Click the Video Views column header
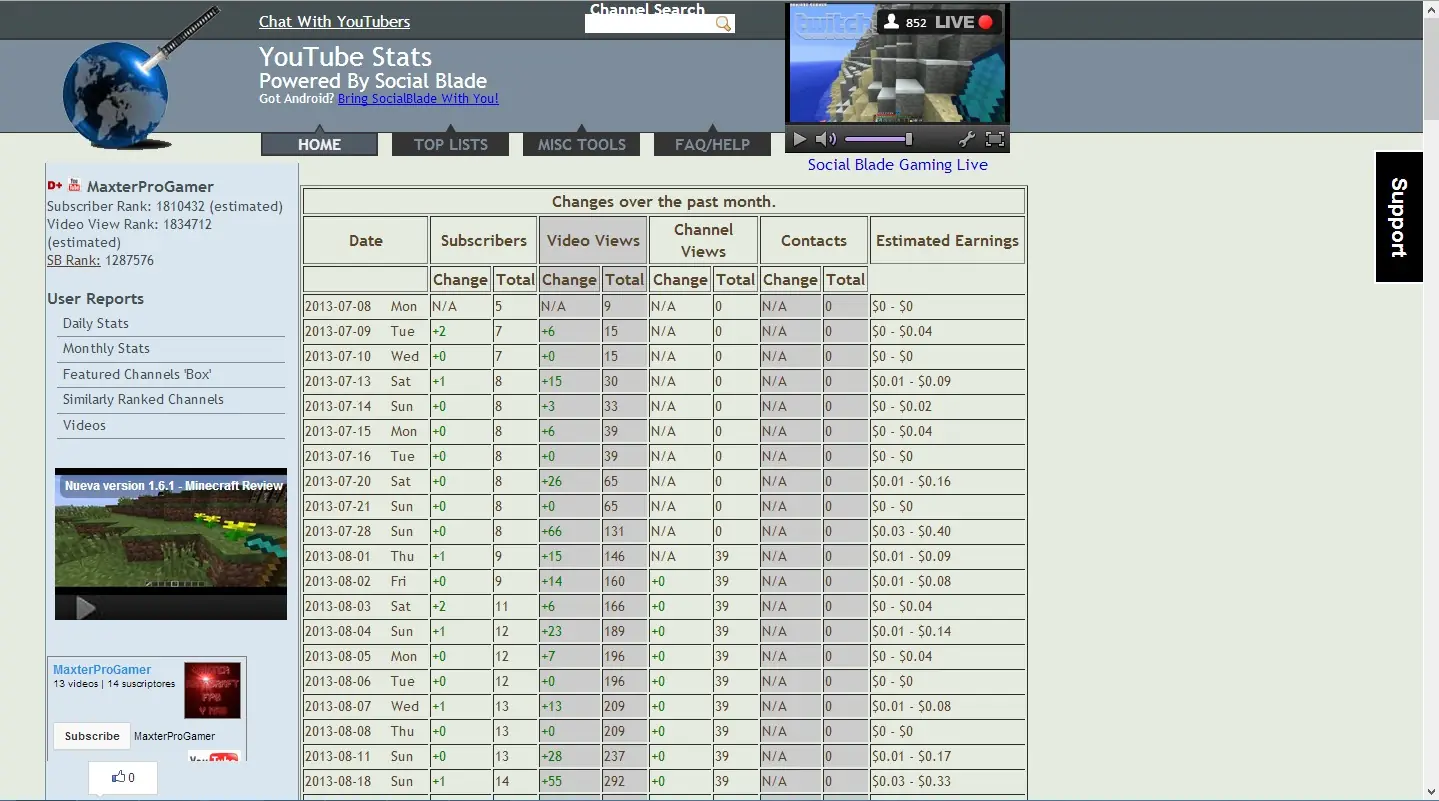1439x801 pixels. tap(593, 240)
